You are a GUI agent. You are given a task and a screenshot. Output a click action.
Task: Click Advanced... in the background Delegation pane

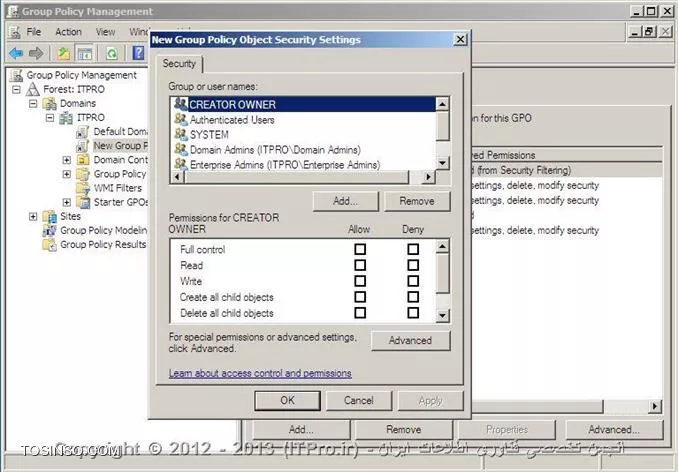pos(614,429)
